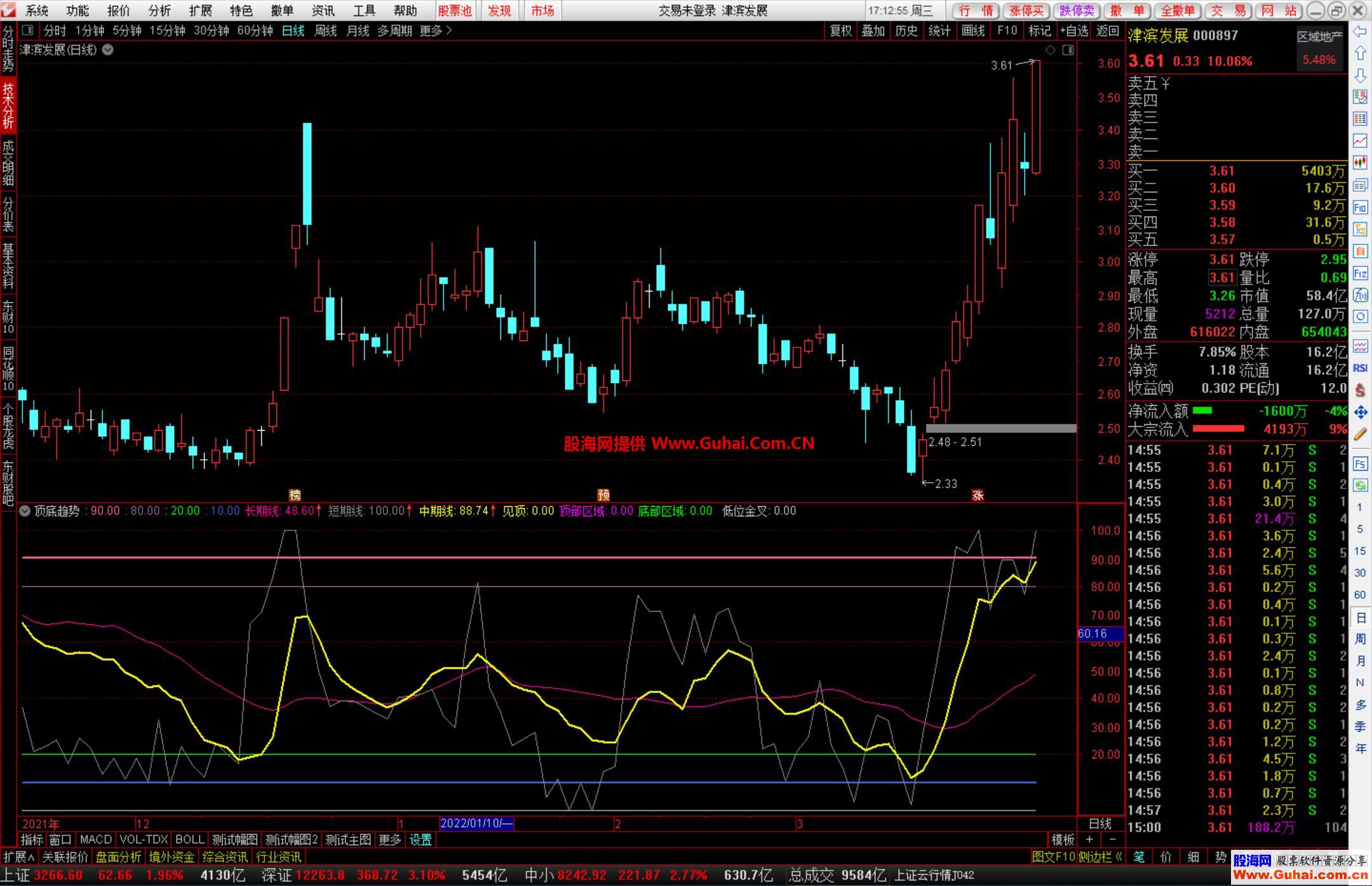Click the stacked windows list icon

click(x=1360, y=185)
